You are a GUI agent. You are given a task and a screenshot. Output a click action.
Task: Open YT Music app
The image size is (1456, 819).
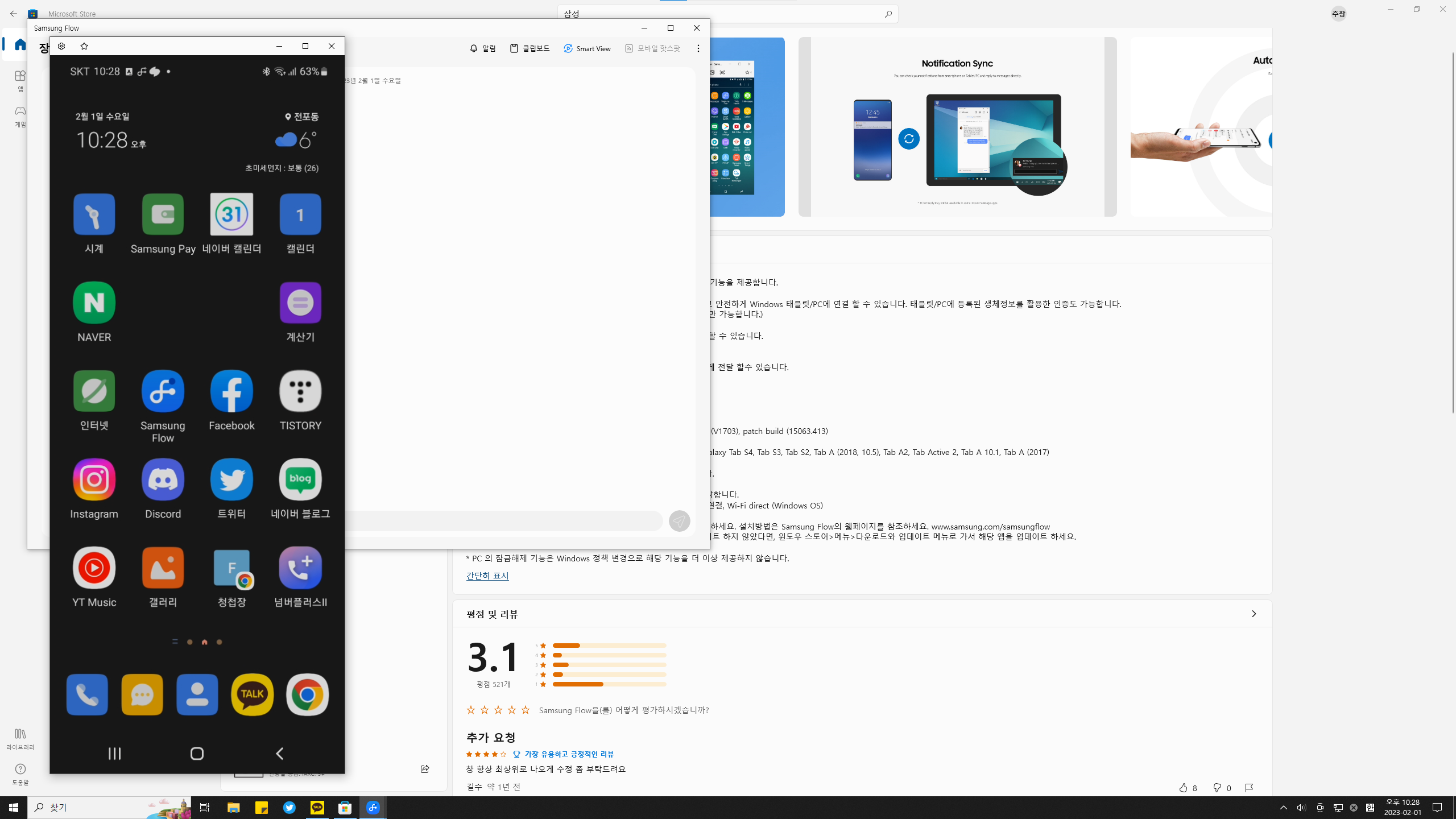94,568
